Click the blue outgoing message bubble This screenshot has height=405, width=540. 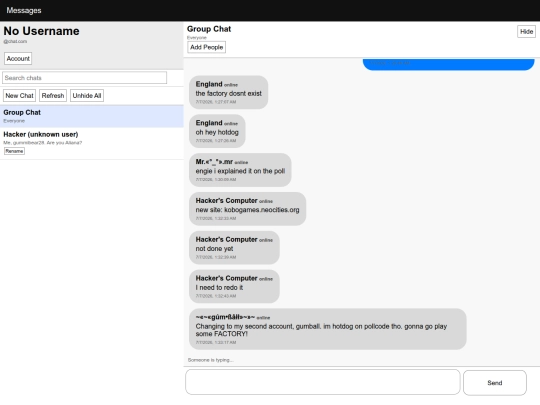448,64
